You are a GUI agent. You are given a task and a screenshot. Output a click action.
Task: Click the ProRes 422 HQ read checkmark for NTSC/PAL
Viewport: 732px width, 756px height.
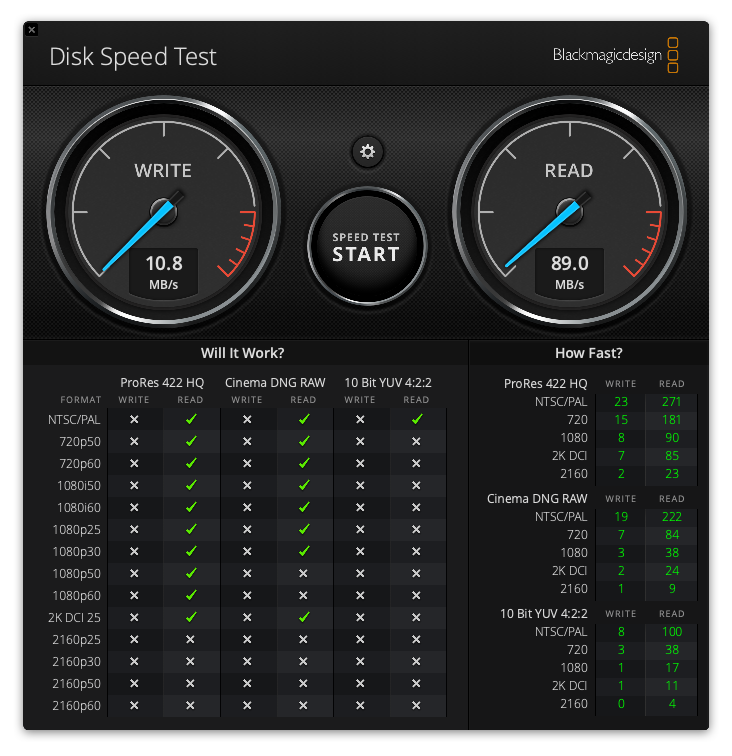click(191, 419)
